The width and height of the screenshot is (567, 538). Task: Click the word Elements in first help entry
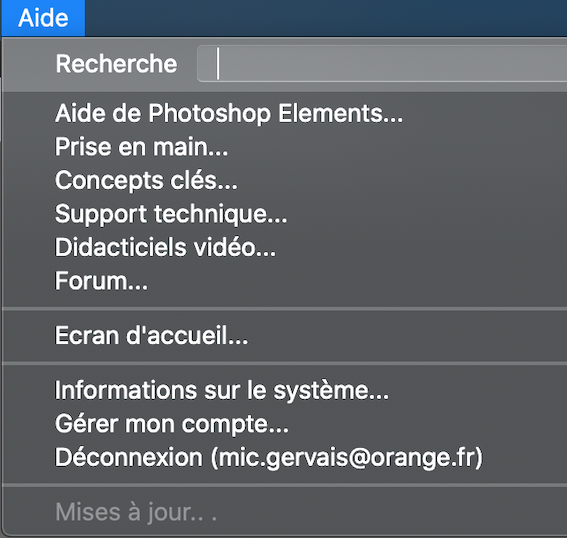[x=340, y=114]
